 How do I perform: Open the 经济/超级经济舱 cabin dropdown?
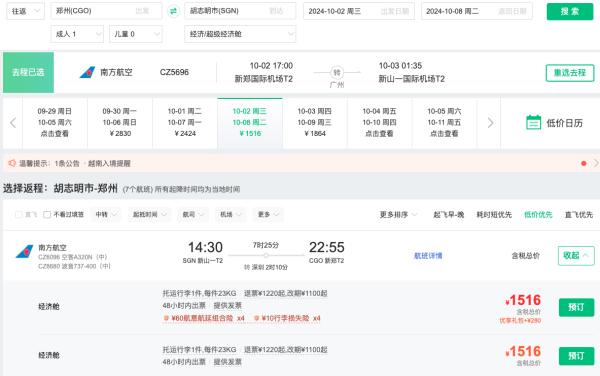[x=240, y=34]
